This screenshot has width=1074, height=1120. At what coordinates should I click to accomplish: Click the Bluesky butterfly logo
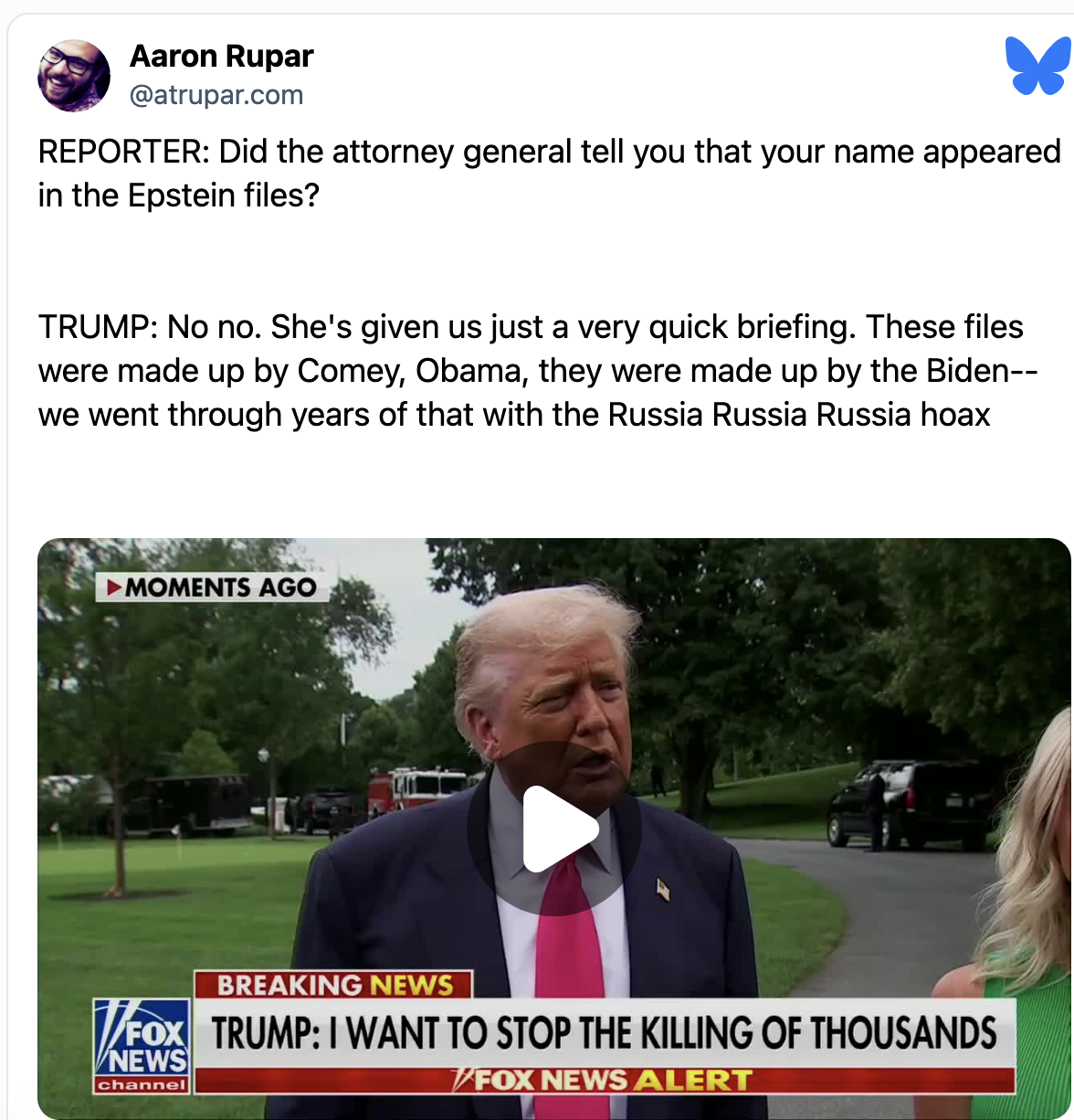(1037, 66)
